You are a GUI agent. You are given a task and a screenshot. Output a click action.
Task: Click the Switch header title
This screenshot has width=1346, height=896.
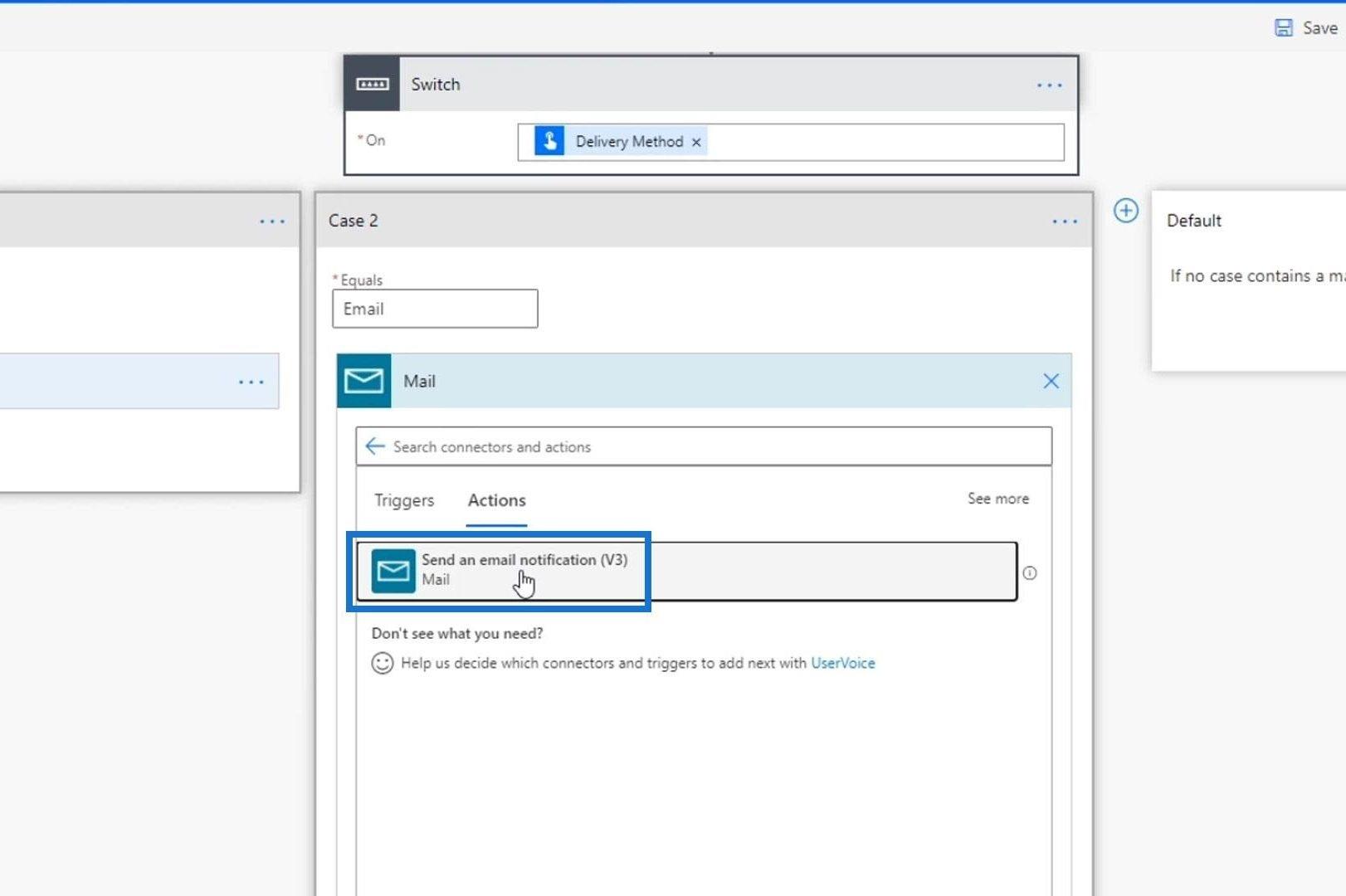click(436, 84)
